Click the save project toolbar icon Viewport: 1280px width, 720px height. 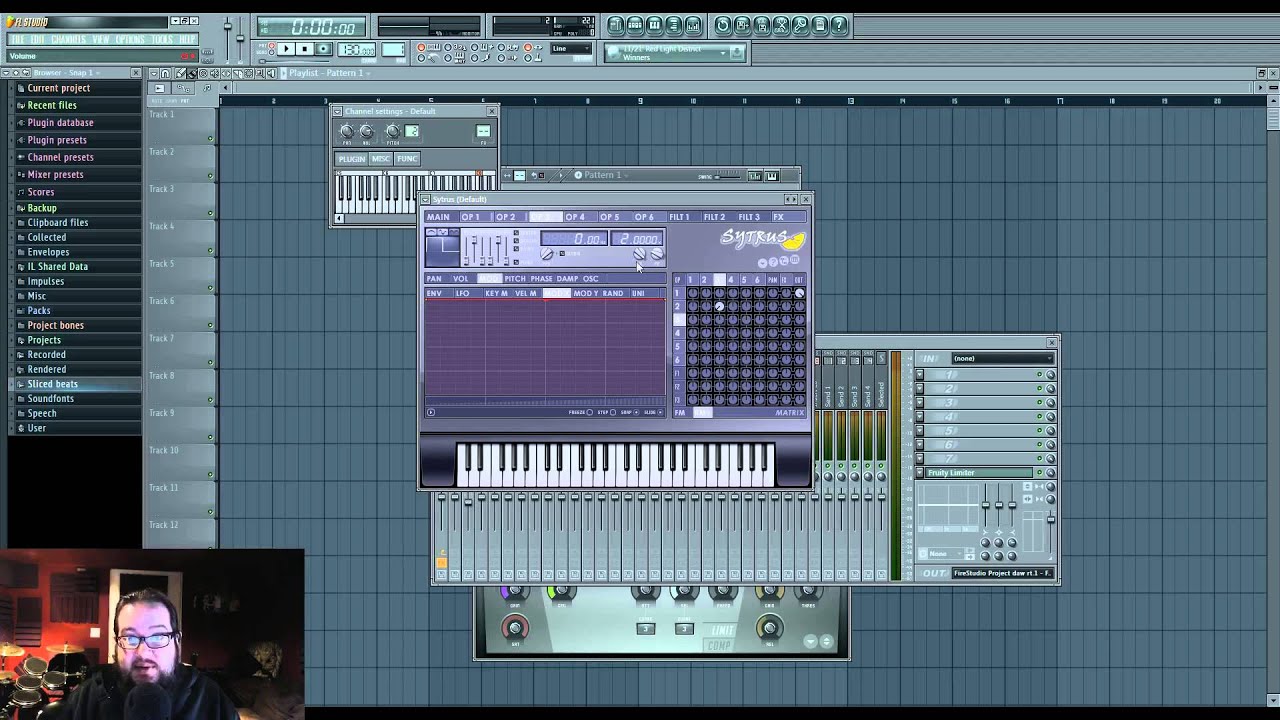(x=742, y=26)
